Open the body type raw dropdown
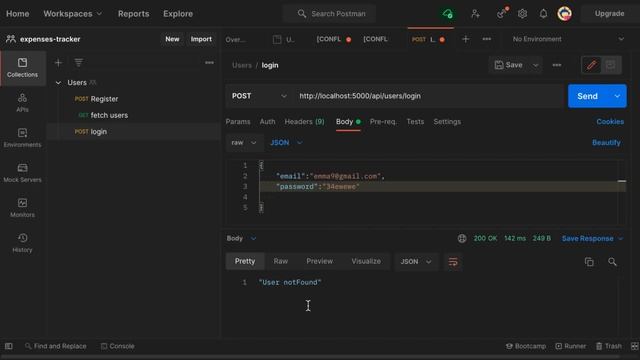Viewport: 640px width, 360px height. pos(244,143)
